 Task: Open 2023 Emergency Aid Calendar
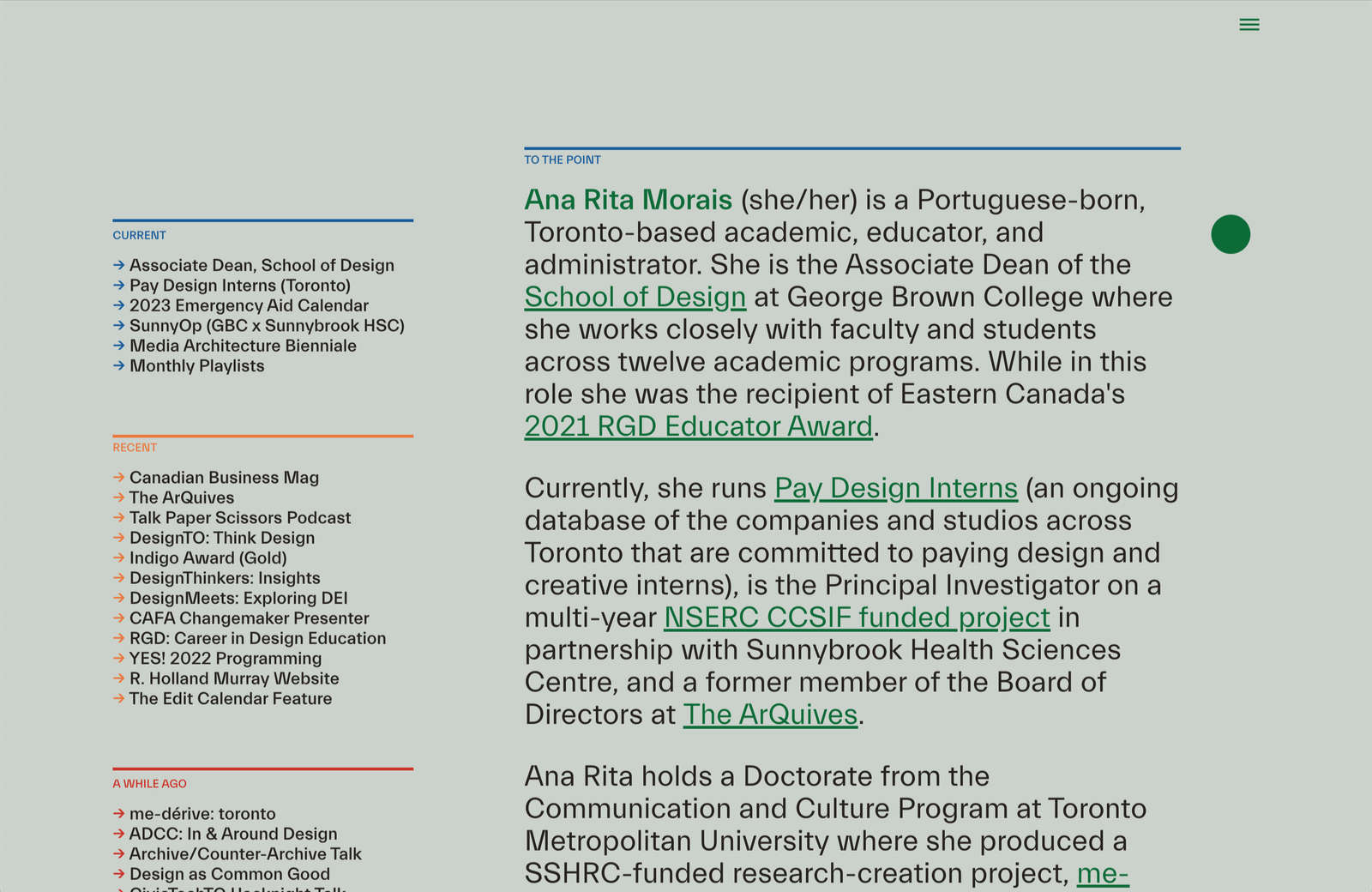pos(249,306)
